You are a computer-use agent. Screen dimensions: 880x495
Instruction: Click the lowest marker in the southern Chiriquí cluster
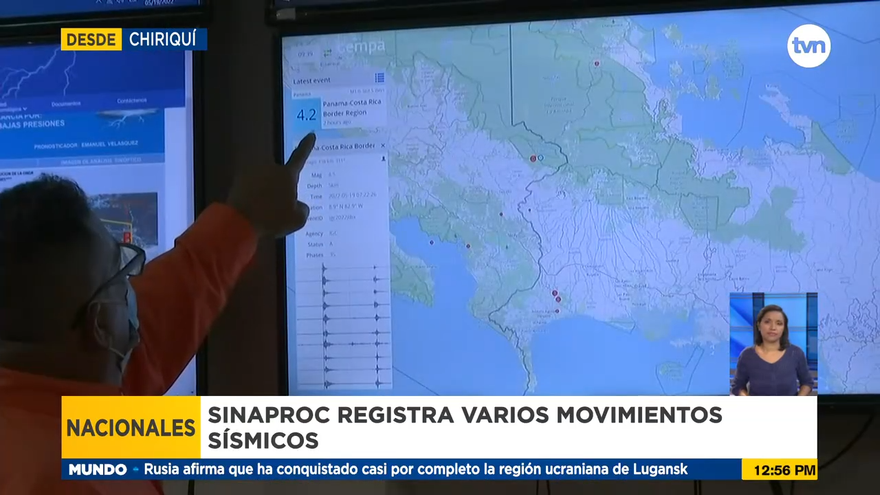pos(557,310)
